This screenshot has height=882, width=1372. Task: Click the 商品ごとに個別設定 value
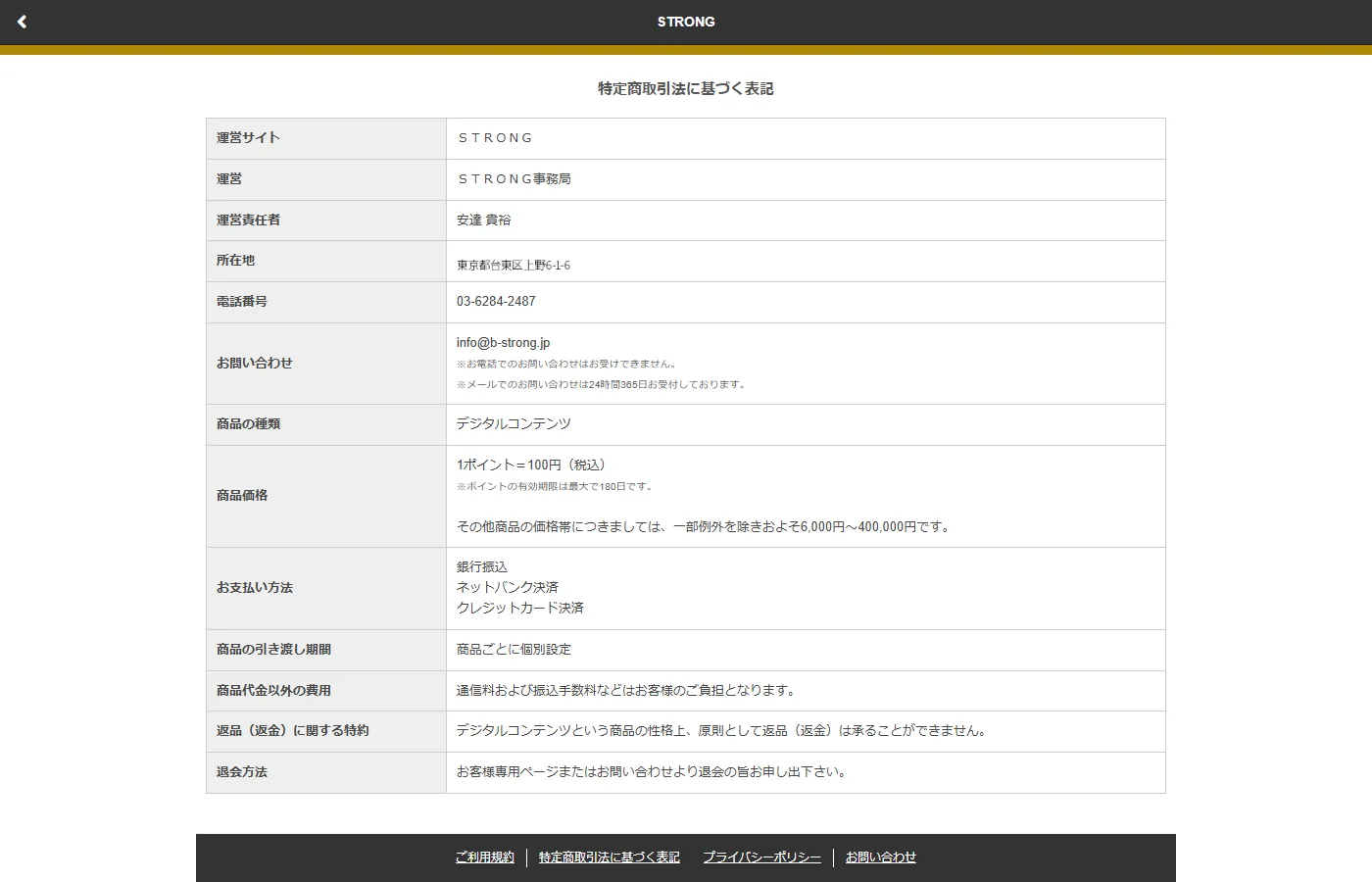(x=514, y=650)
